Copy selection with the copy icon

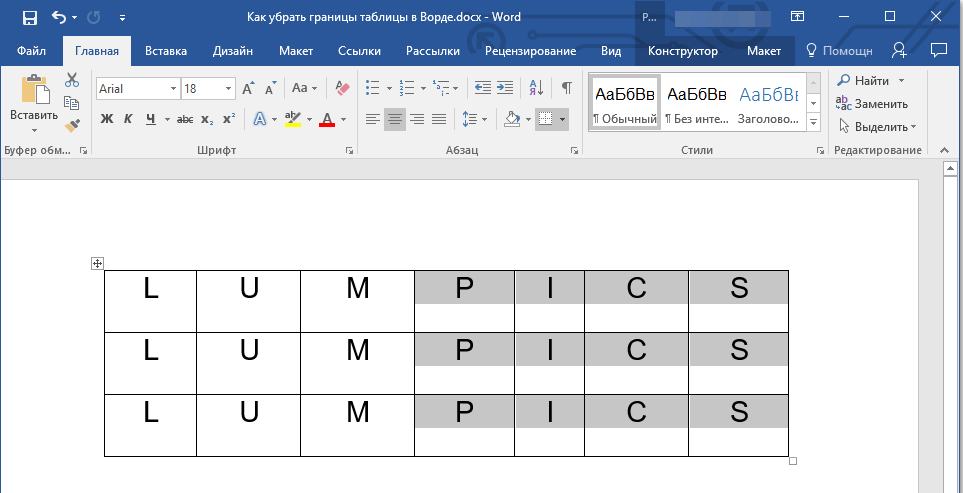click(72, 103)
